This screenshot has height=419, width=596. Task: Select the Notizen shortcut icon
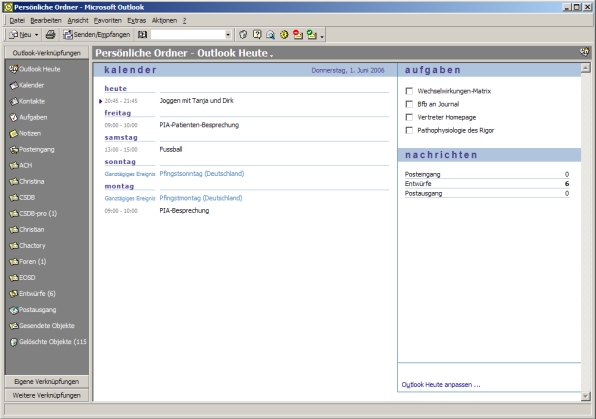click(14, 133)
